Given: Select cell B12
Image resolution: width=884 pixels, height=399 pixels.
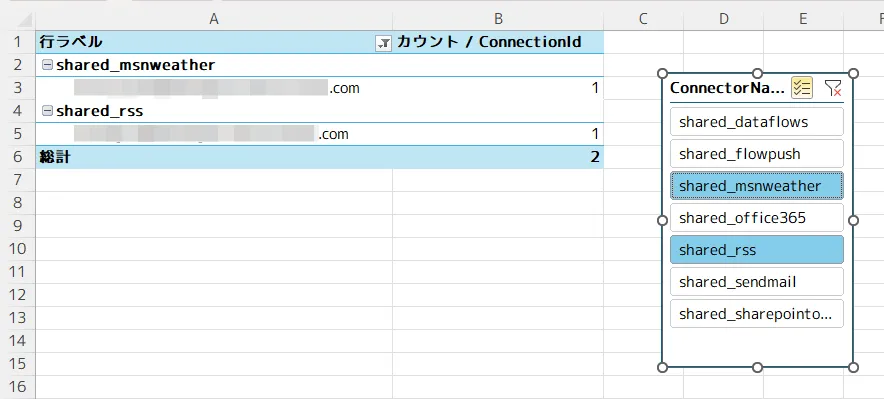Looking at the screenshot, I should pos(498,295).
